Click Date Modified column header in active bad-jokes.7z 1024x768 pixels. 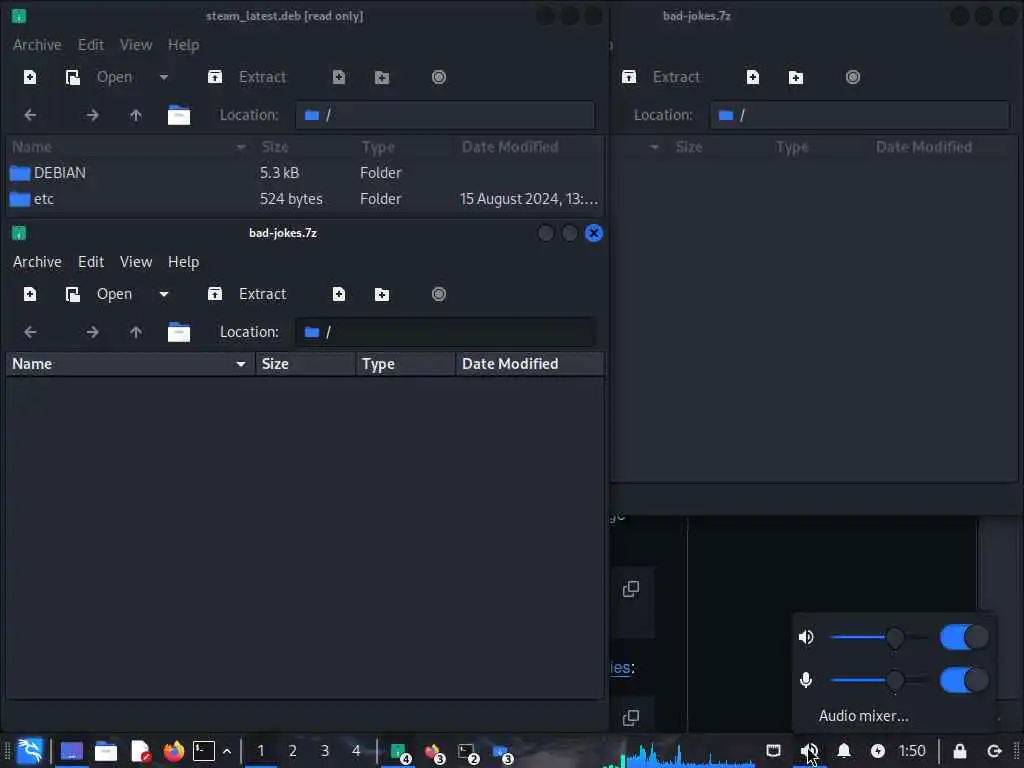tap(530, 364)
